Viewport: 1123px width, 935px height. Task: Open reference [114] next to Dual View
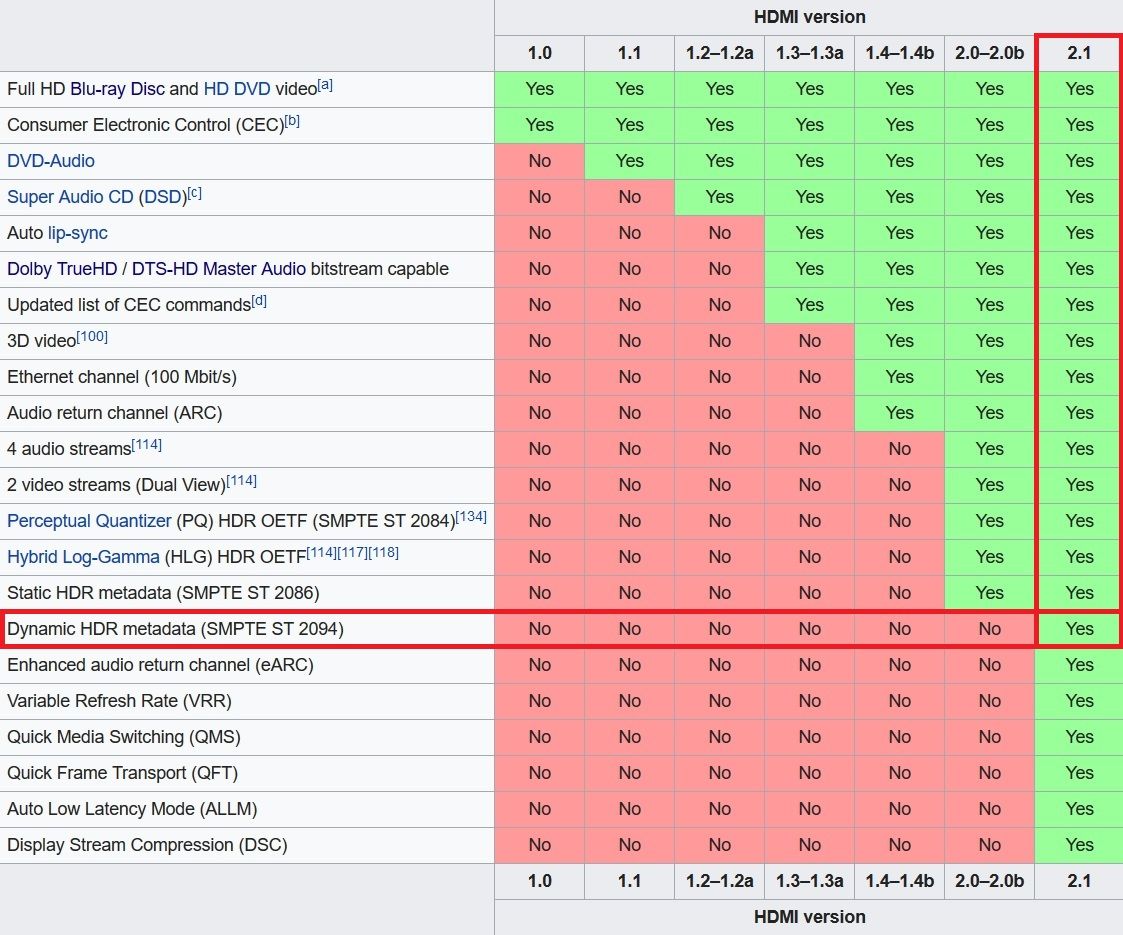(241, 481)
